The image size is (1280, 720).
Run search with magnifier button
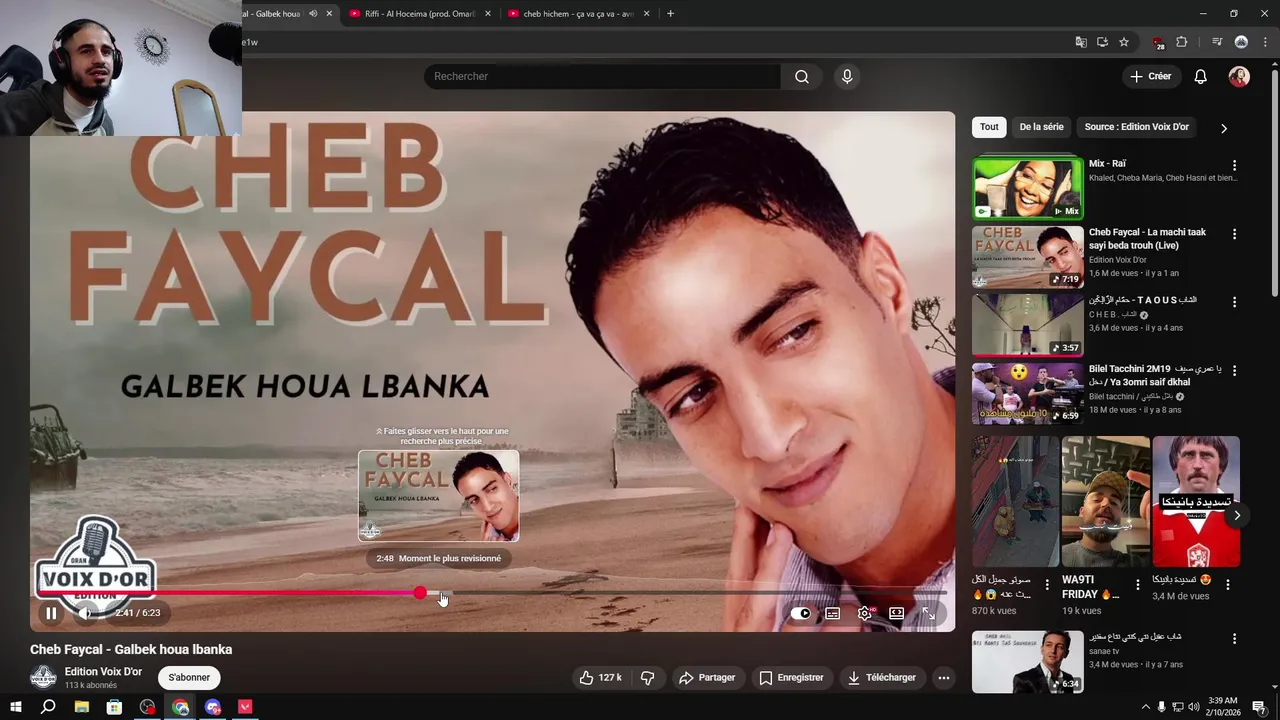coord(802,76)
